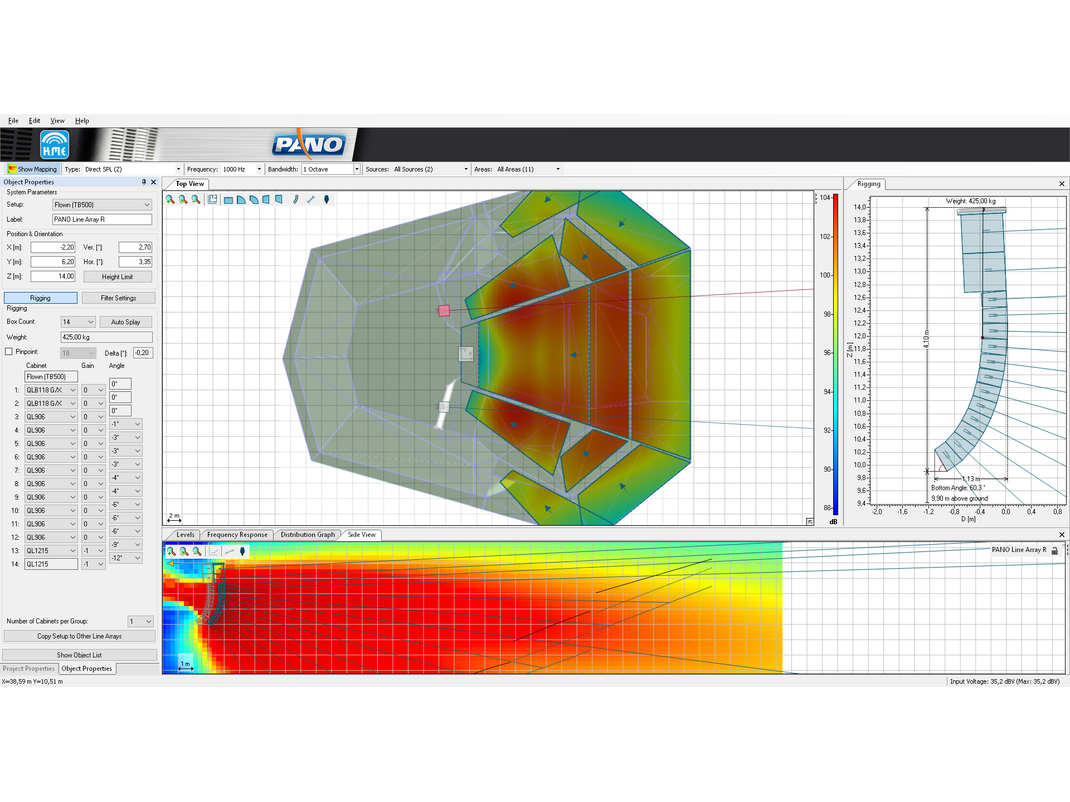
Task: Click the corner icon at Top View bottom right
Action: click(x=810, y=521)
